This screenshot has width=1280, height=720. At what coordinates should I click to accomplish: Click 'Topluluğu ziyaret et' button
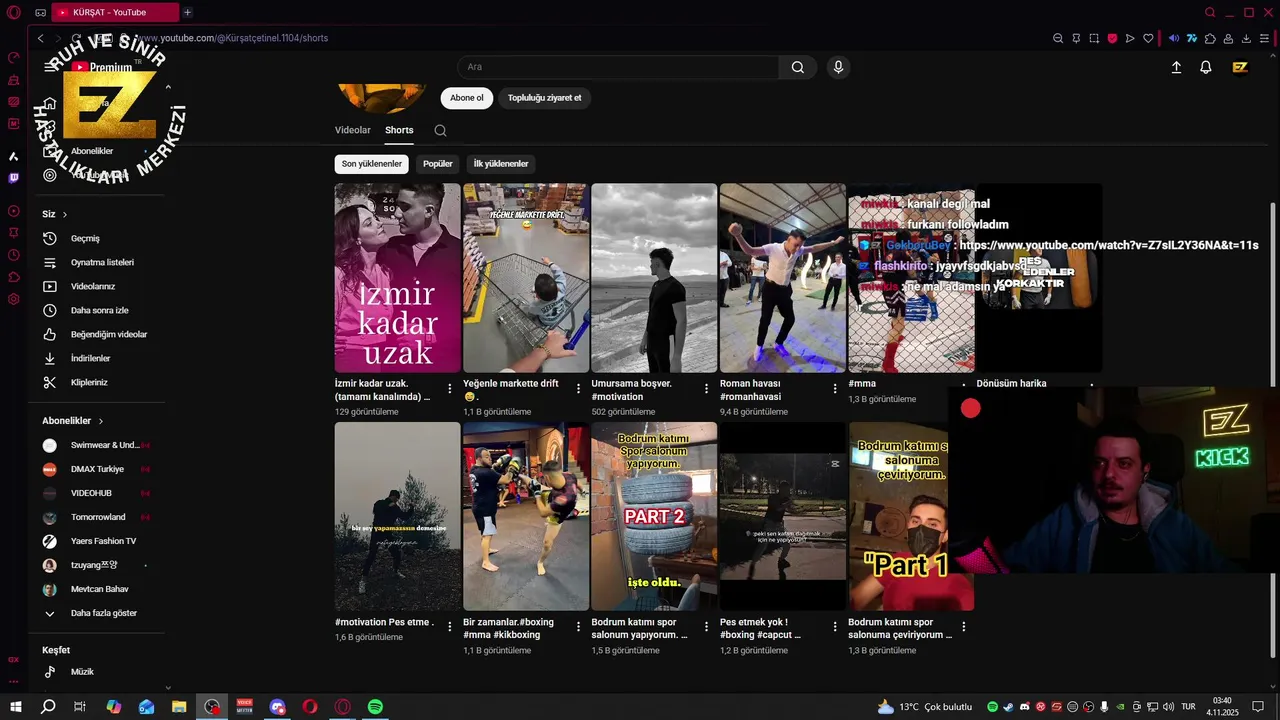[544, 98]
